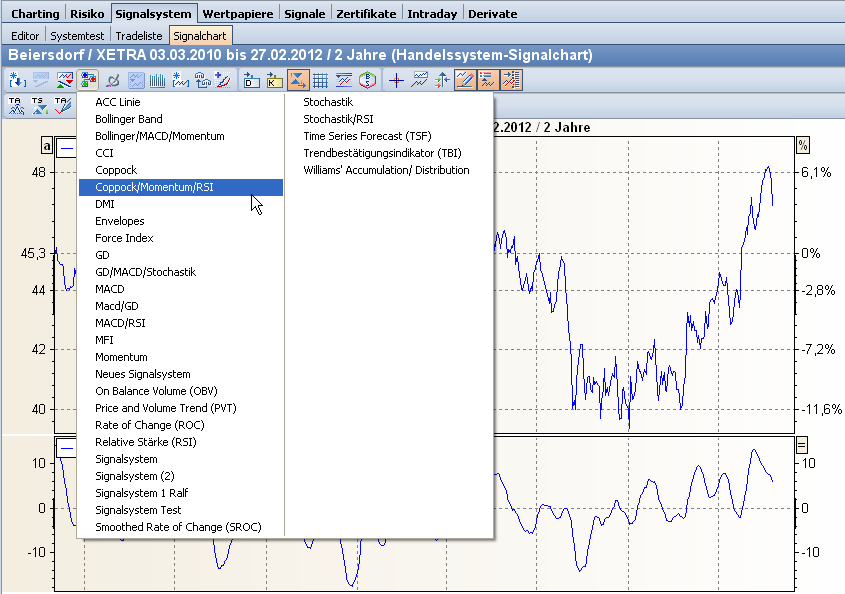Screen dimensions: 845x594
Task: Select Coppock/Momentum/RSI from the list
Action: [154, 187]
